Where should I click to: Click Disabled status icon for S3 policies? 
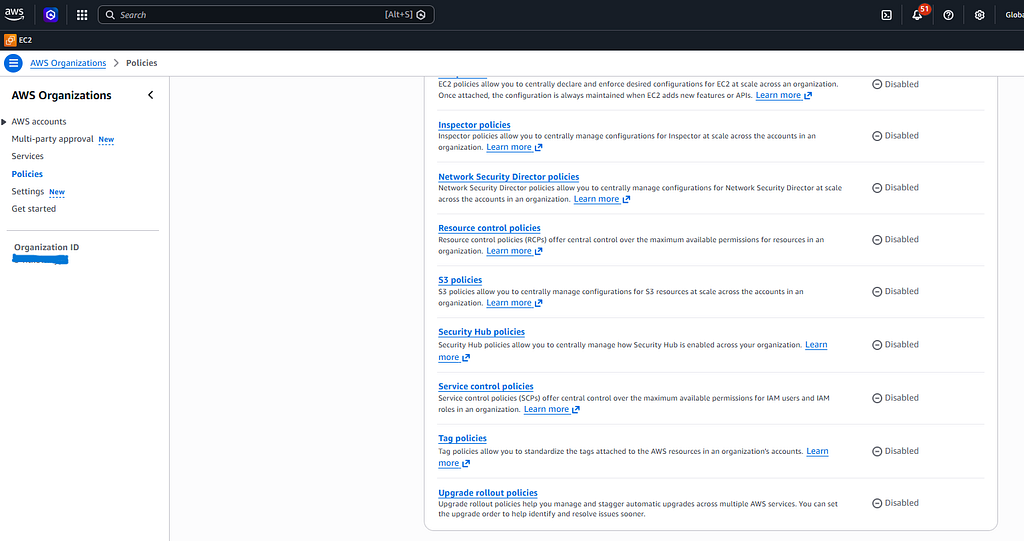[x=877, y=291]
